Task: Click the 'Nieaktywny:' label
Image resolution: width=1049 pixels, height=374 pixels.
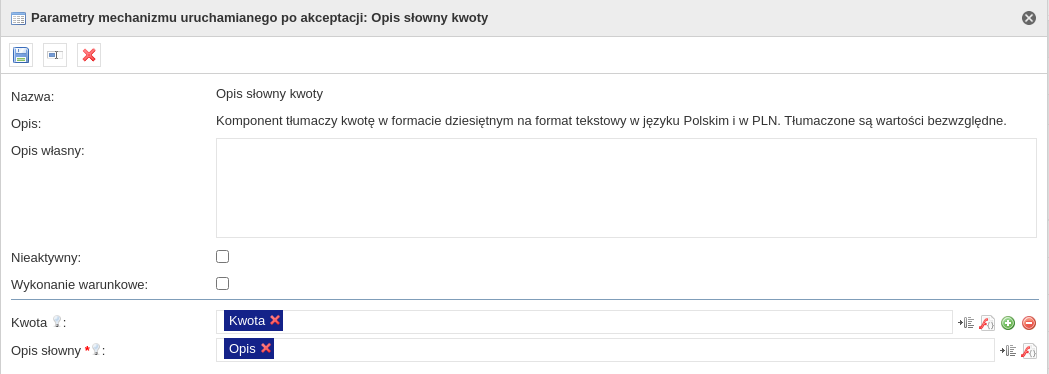Action: click(46, 257)
